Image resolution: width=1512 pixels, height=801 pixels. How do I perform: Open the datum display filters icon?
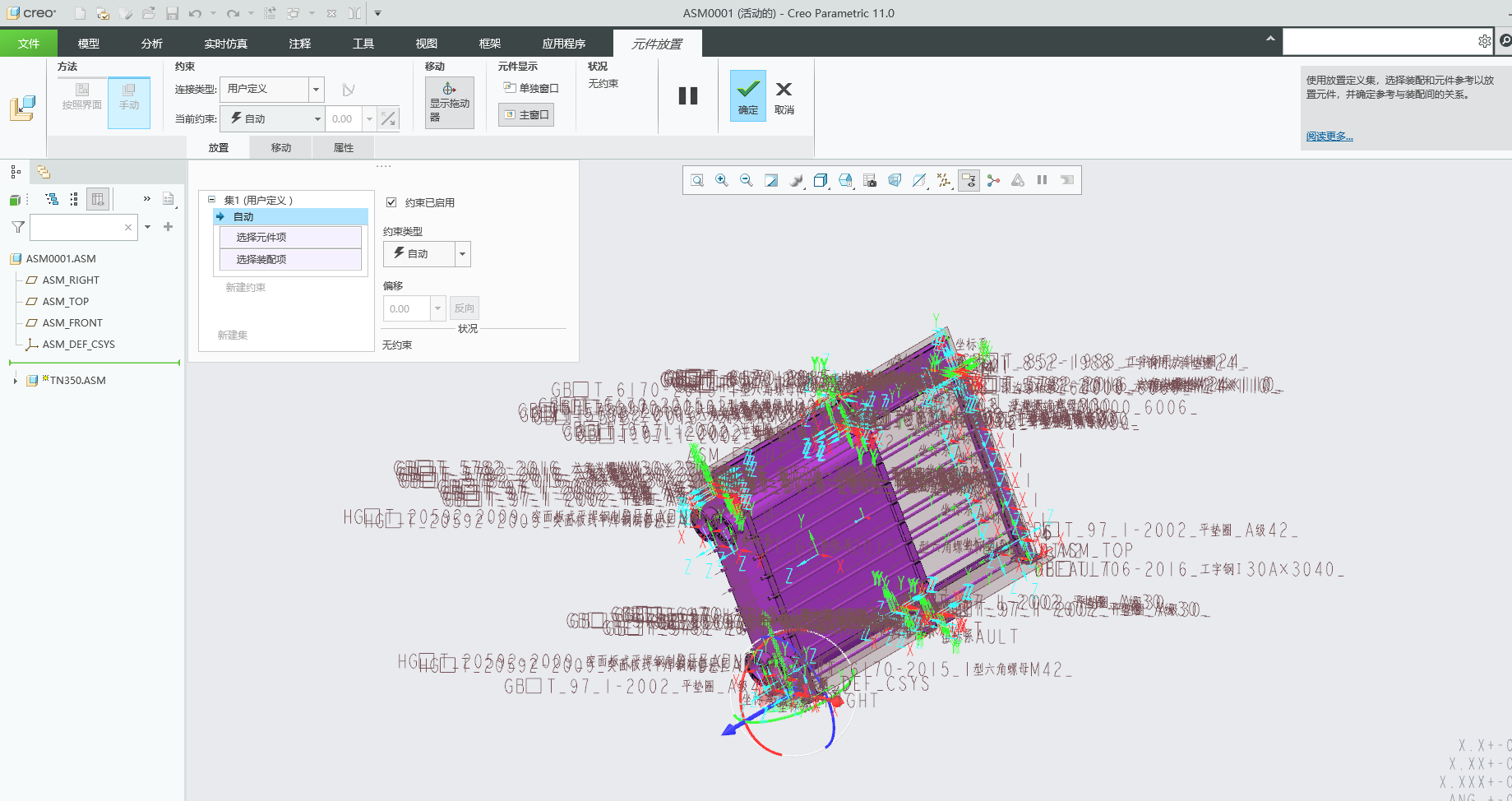pos(944,180)
